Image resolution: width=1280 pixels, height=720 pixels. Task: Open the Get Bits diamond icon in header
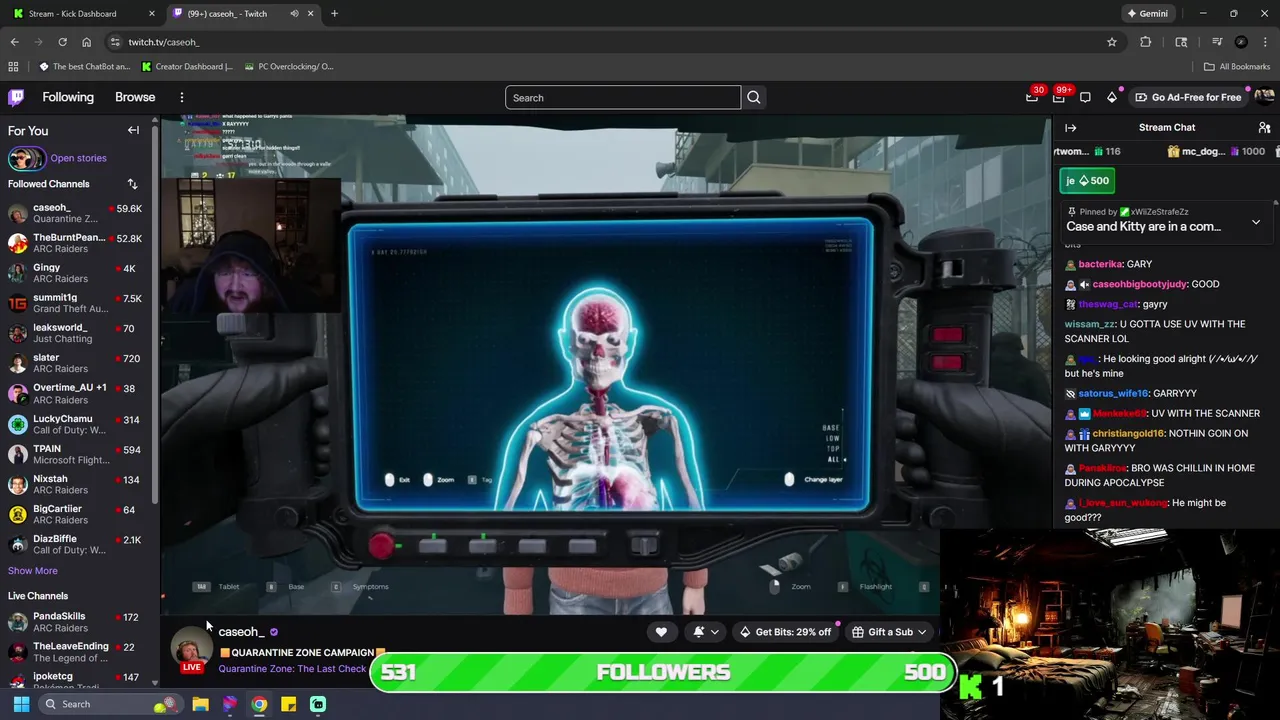[x=1111, y=97]
